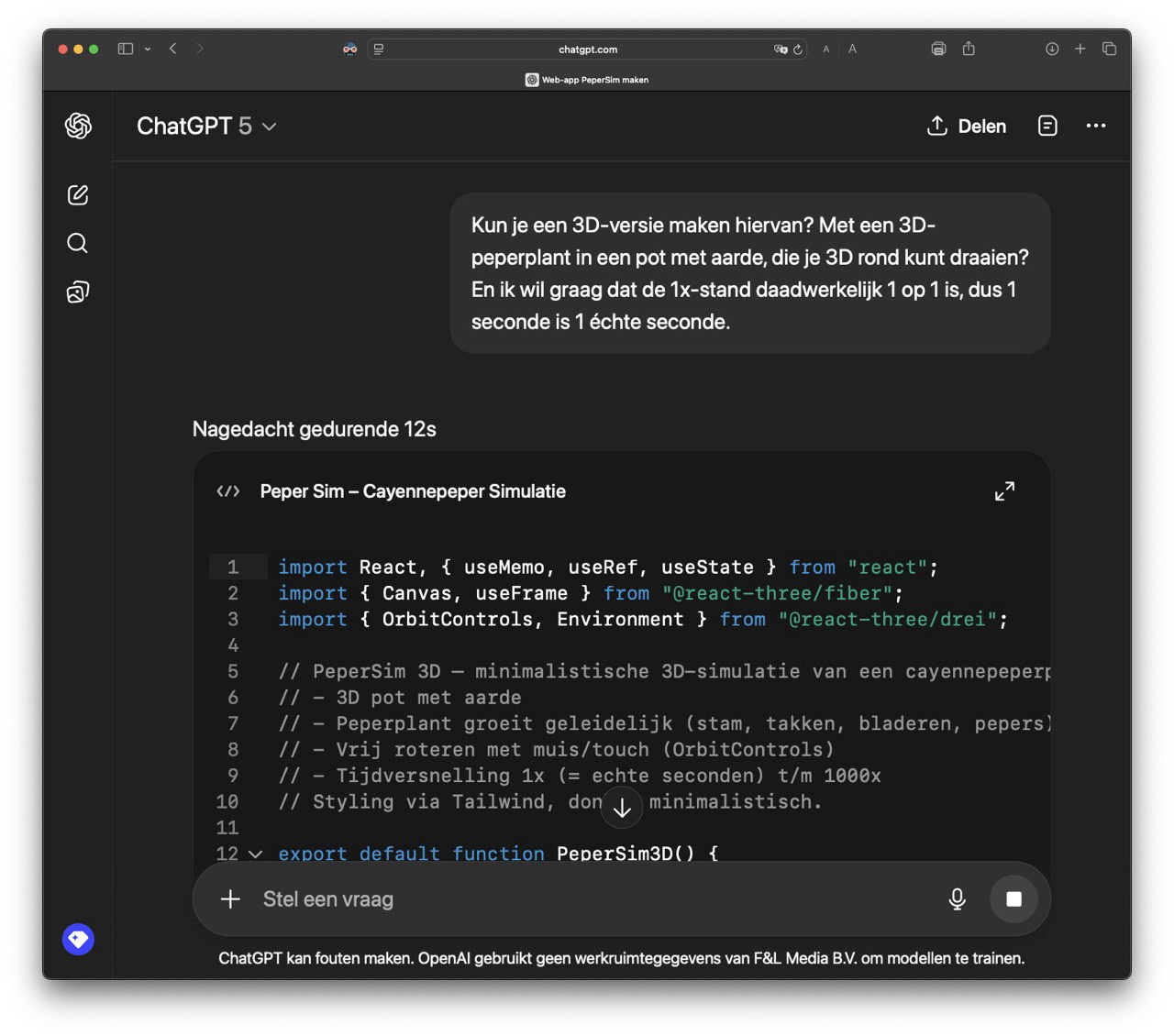
Task: Click the microphone dictation icon
Action: click(x=957, y=899)
